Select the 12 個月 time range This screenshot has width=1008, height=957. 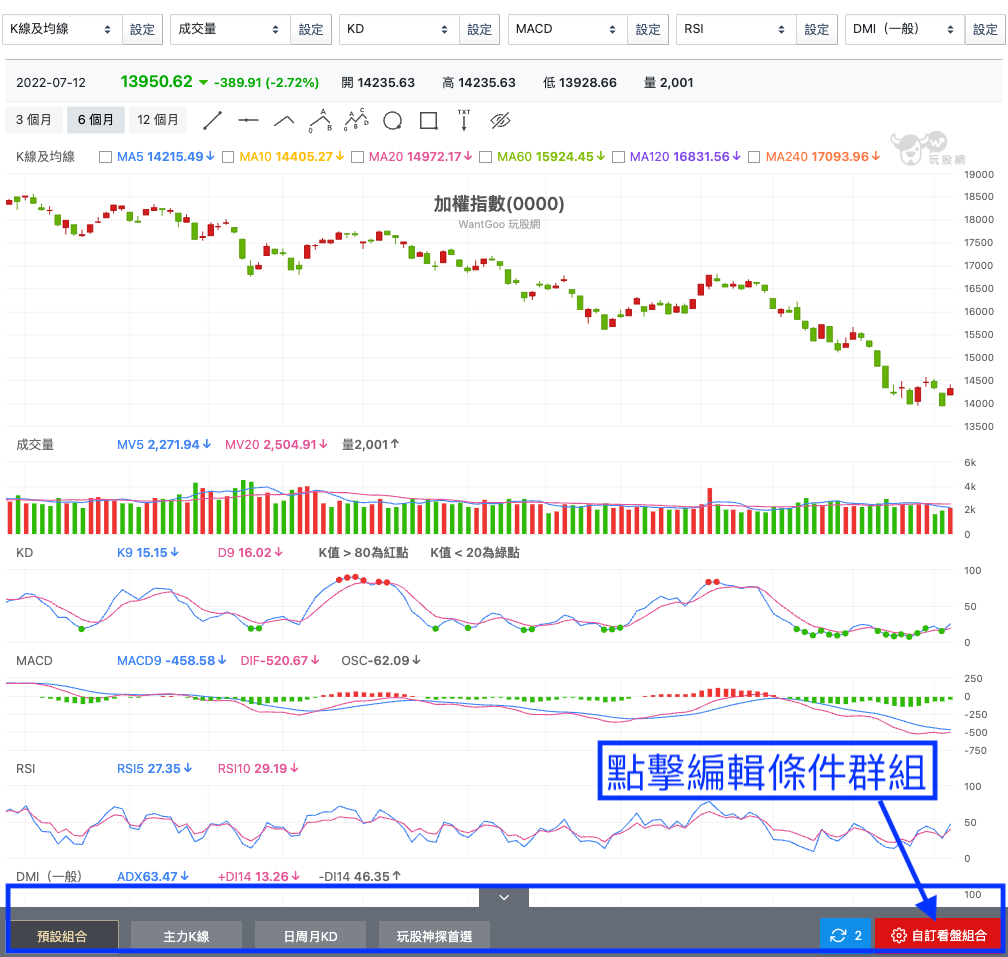pos(158,120)
